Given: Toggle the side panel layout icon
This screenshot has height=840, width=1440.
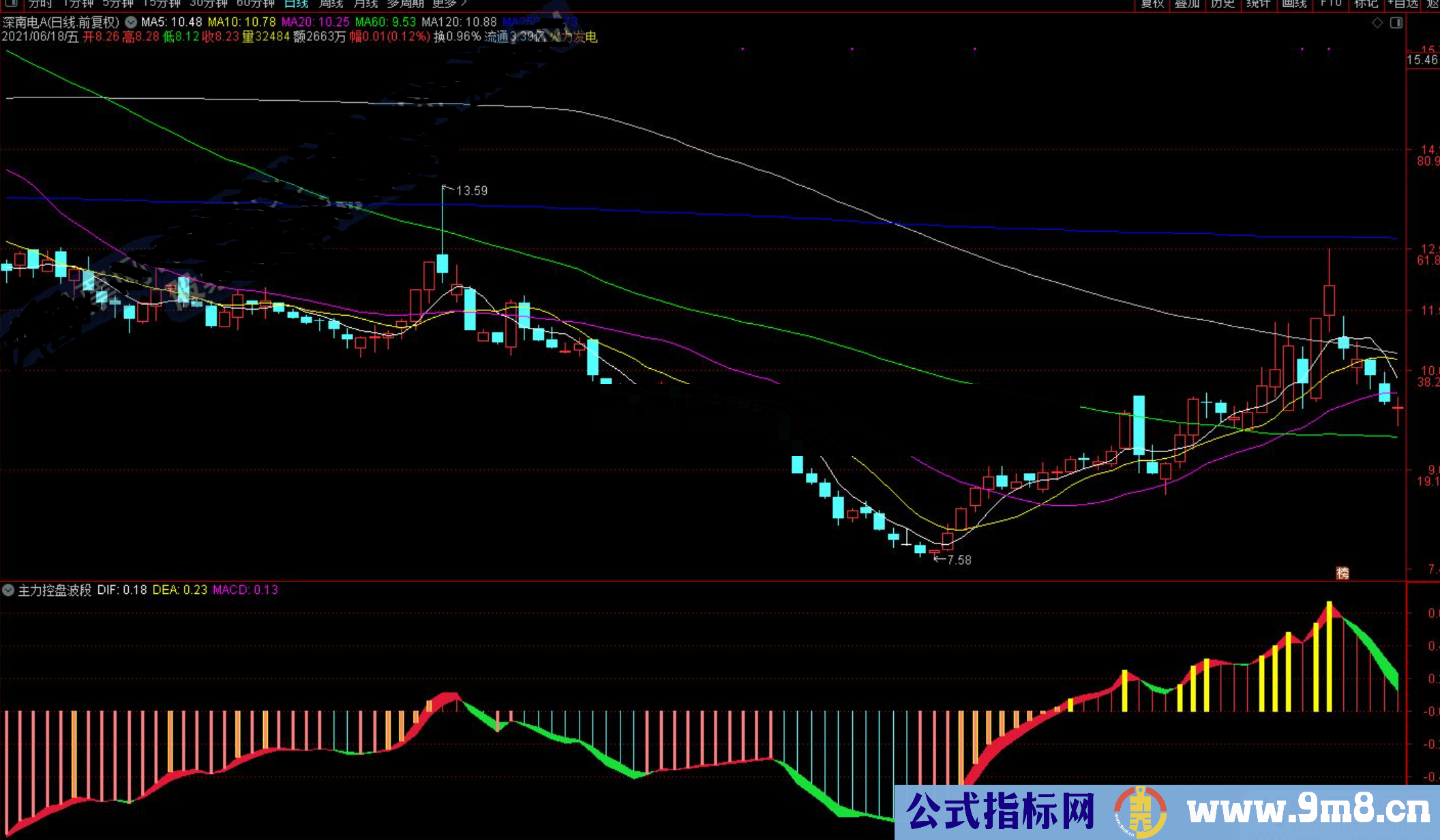Looking at the screenshot, I should pyautogui.click(x=1396, y=23).
